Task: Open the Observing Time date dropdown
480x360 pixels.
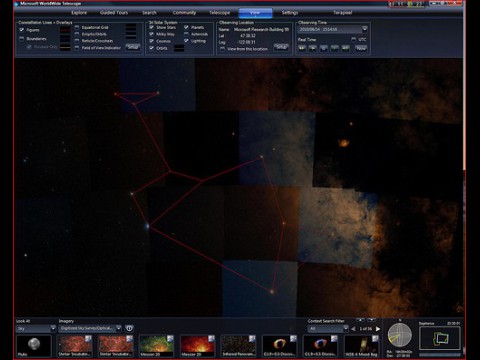Action: (x=365, y=29)
